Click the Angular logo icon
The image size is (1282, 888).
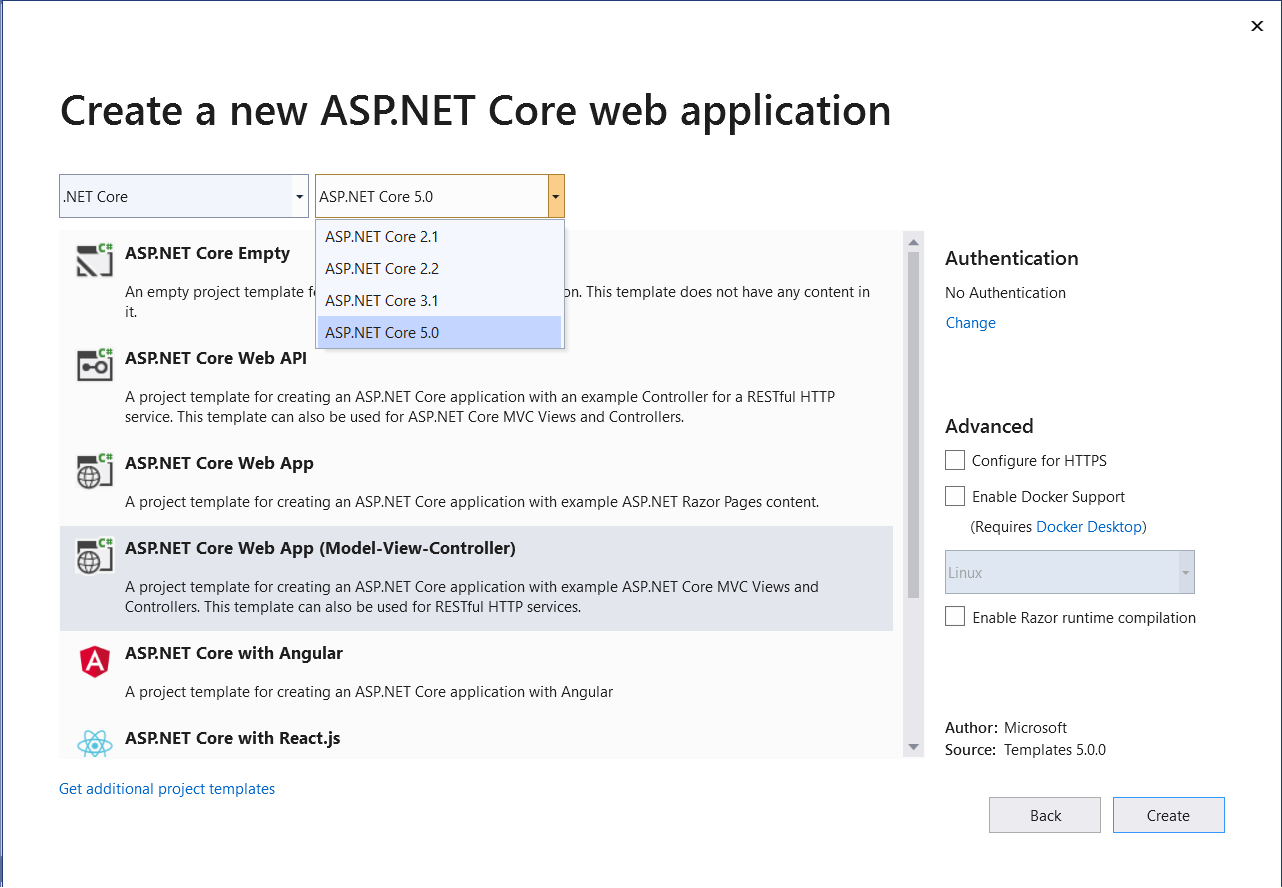tap(94, 661)
